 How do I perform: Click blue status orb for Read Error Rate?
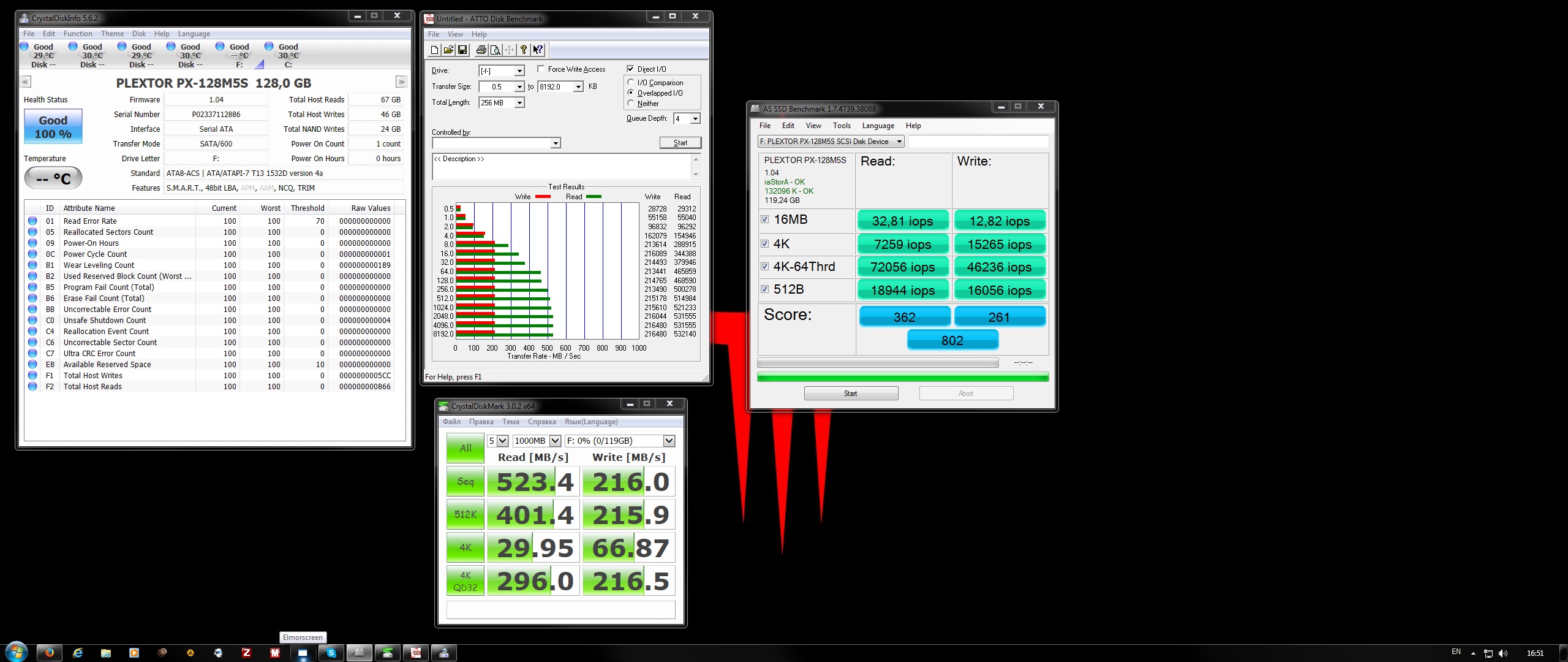click(32, 221)
